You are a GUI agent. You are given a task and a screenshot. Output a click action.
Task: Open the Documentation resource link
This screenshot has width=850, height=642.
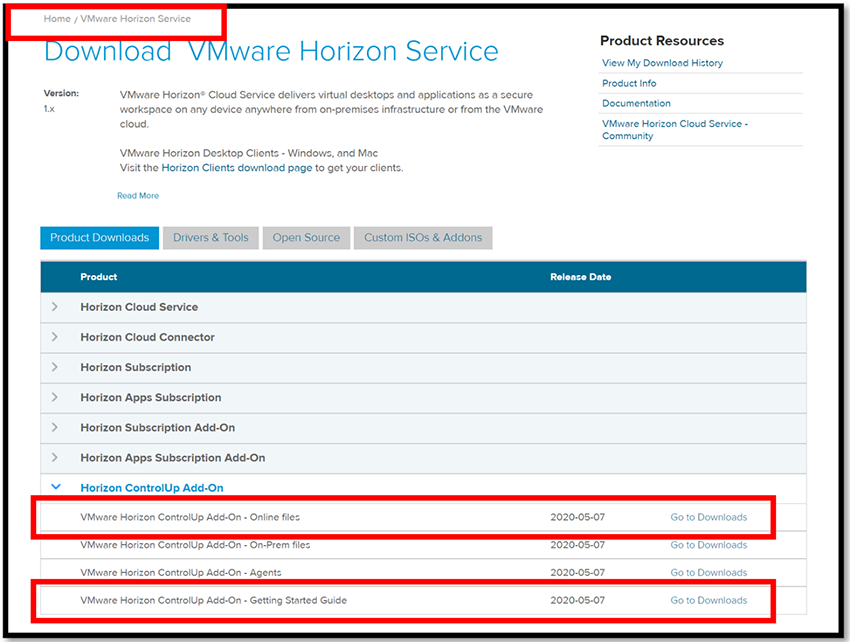(636, 104)
